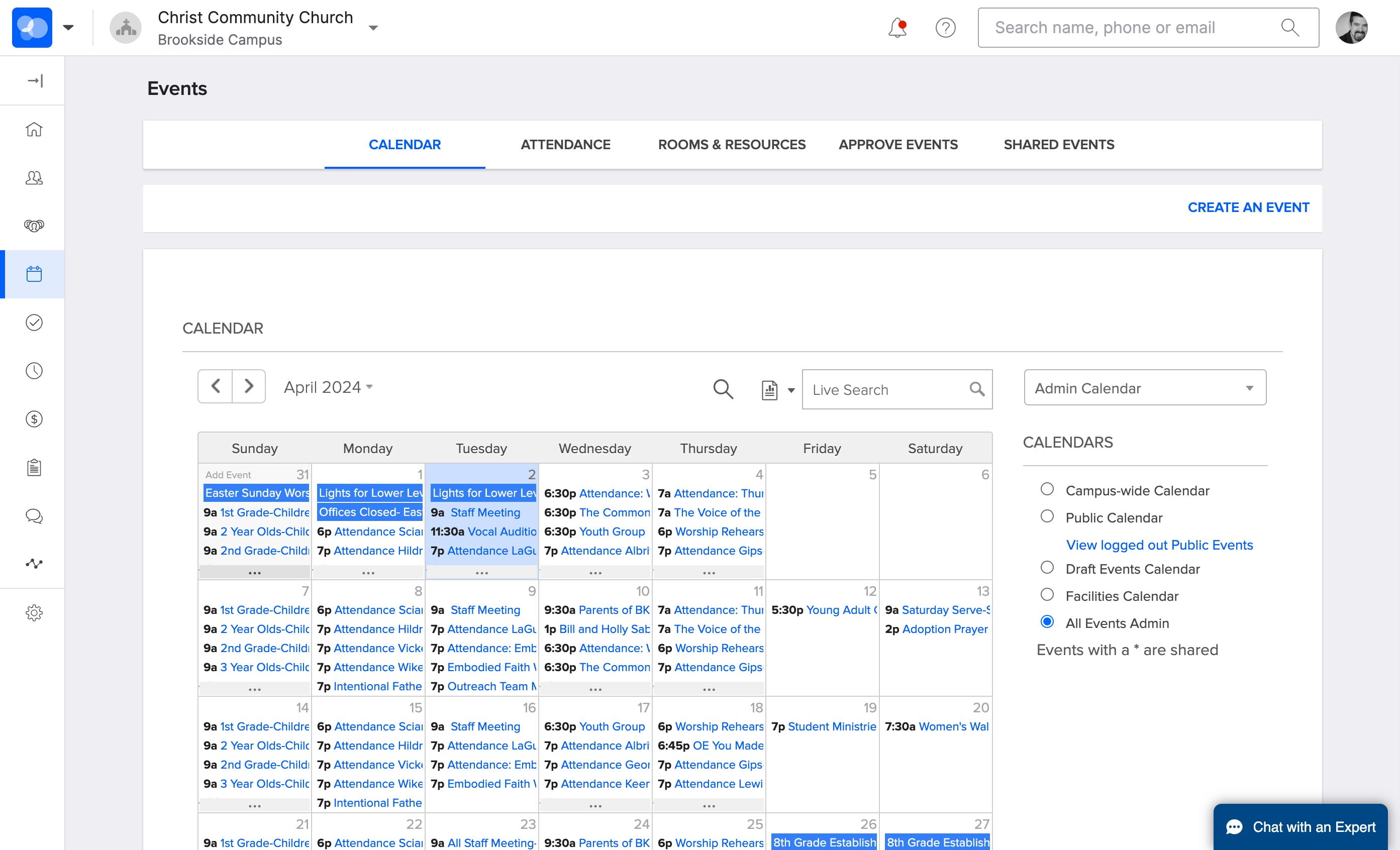Open the clock sidebar icon
The image size is (1400, 850).
[34, 370]
